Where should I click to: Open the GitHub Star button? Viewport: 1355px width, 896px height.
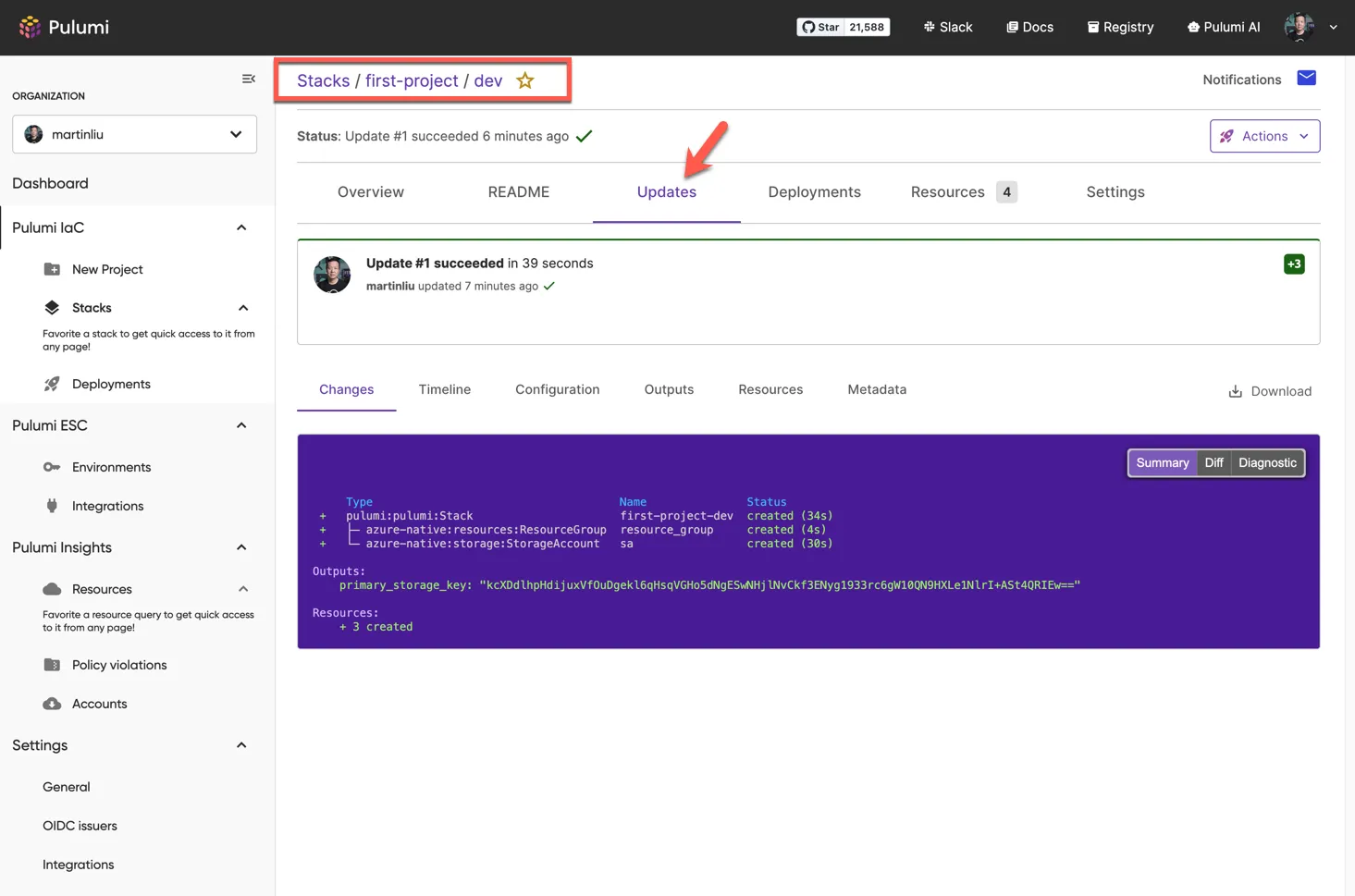point(820,27)
